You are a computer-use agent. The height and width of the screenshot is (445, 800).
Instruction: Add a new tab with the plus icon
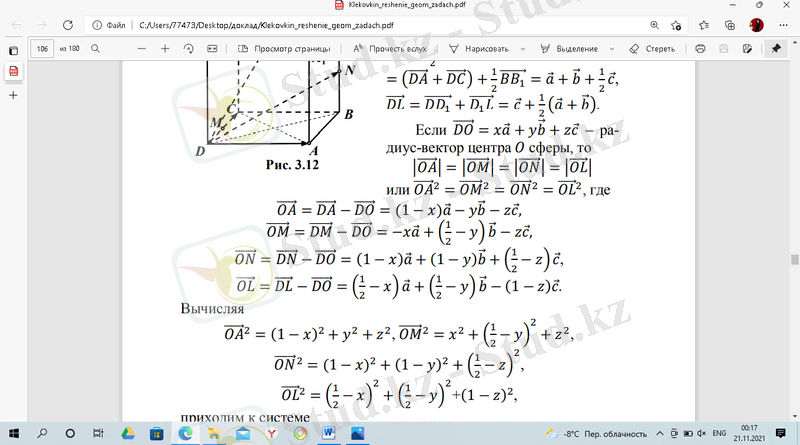pos(13,95)
